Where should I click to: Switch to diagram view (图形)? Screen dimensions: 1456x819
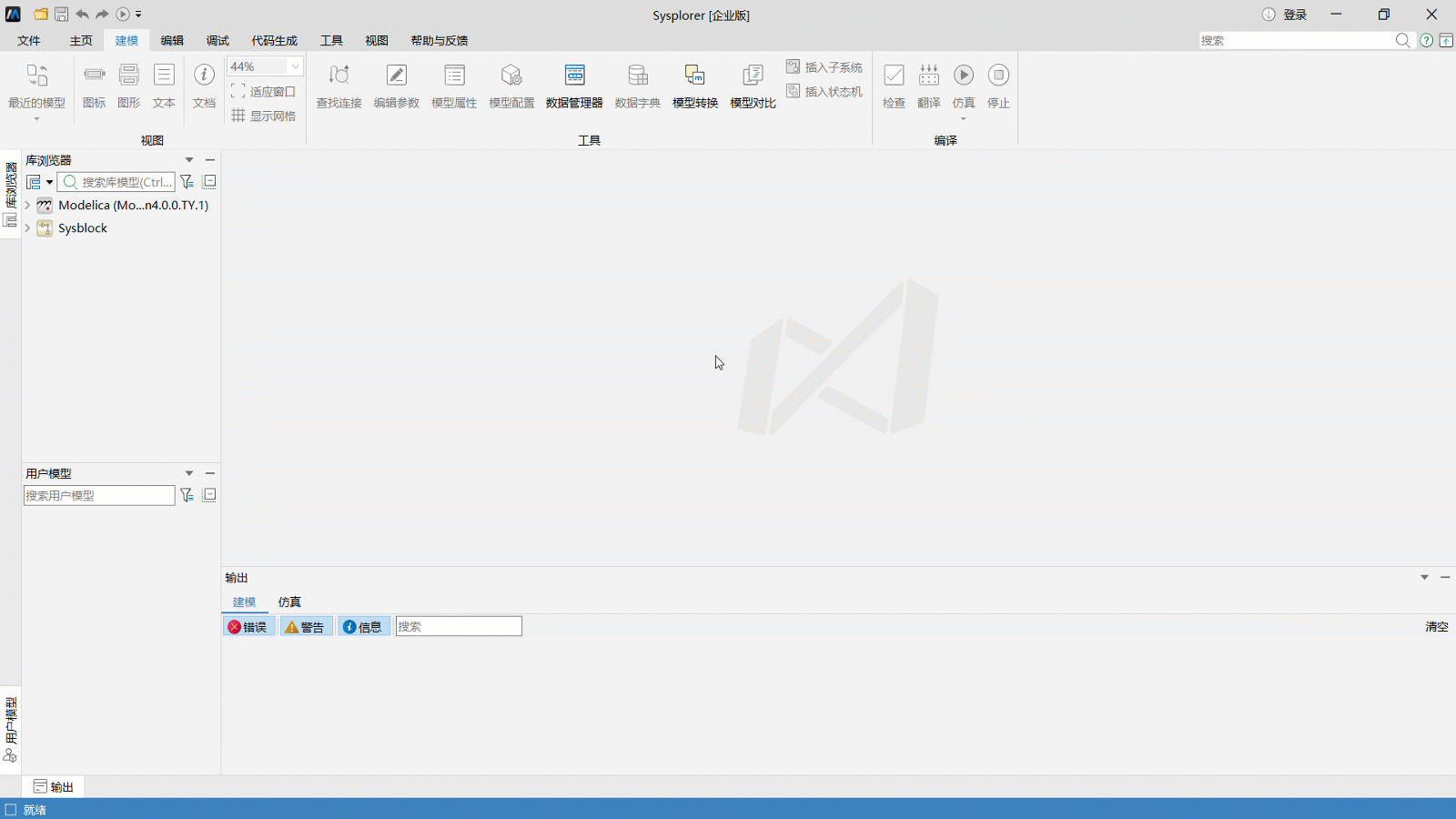click(x=129, y=86)
